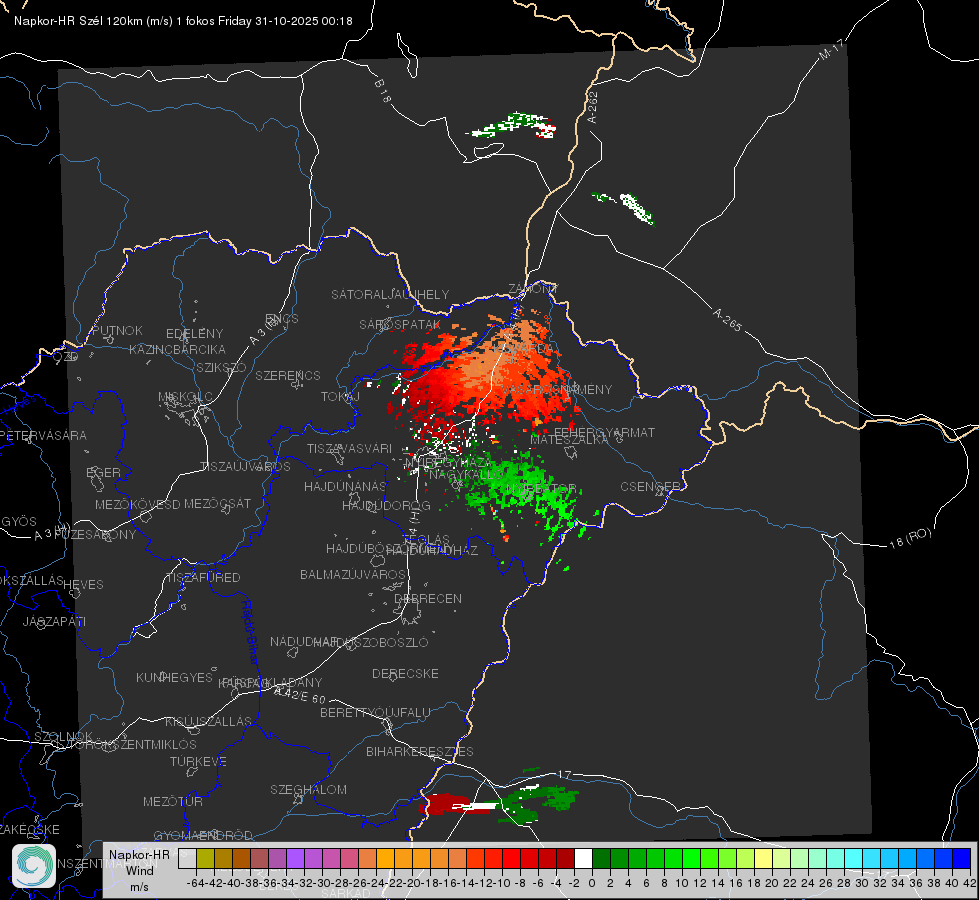Select the JASZAPATI label
979x900 pixels.
(x=54, y=621)
